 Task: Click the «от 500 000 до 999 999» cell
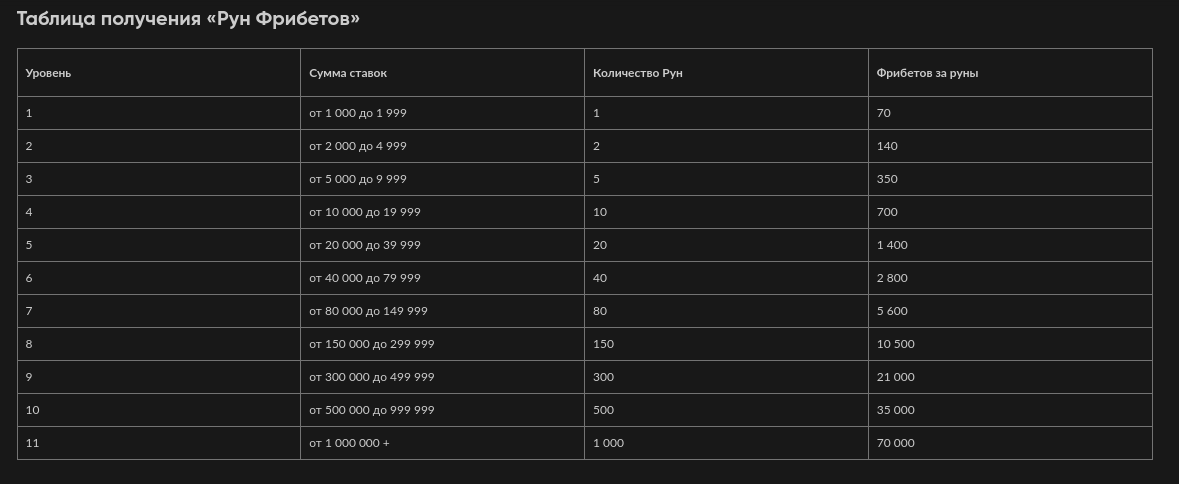coord(372,410)
